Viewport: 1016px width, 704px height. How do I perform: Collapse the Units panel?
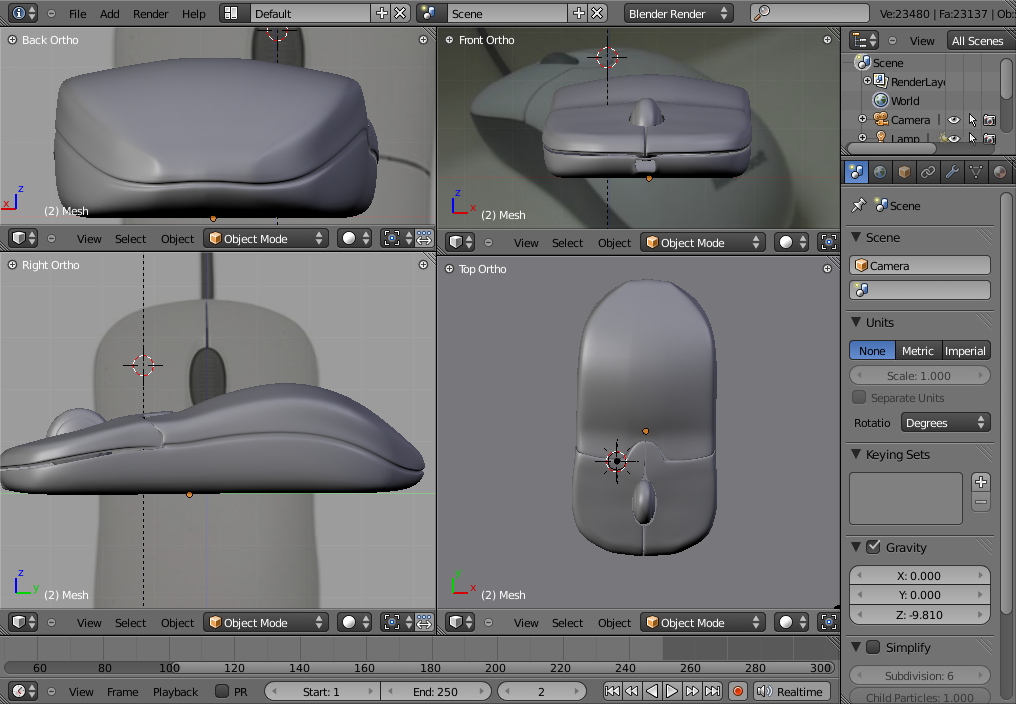tap(856, 322)
